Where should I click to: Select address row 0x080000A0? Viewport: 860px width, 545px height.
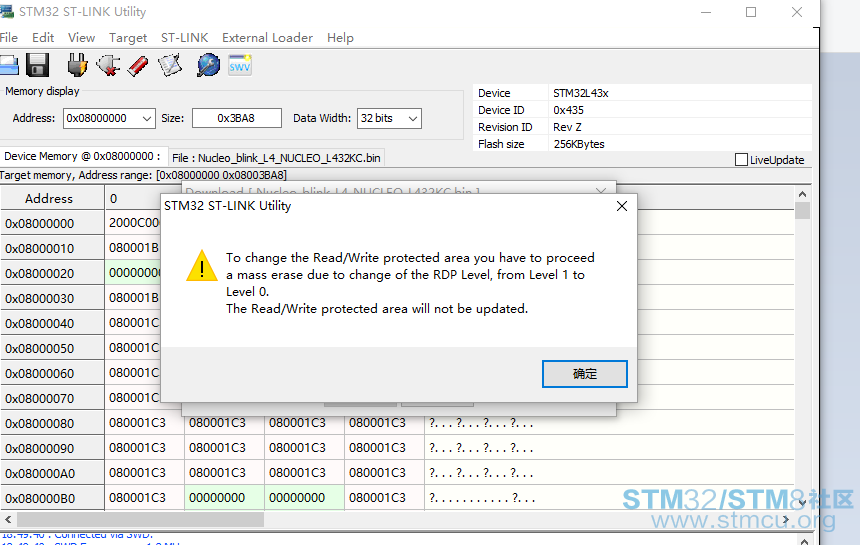pyautogui.click(x=52, y=473)
